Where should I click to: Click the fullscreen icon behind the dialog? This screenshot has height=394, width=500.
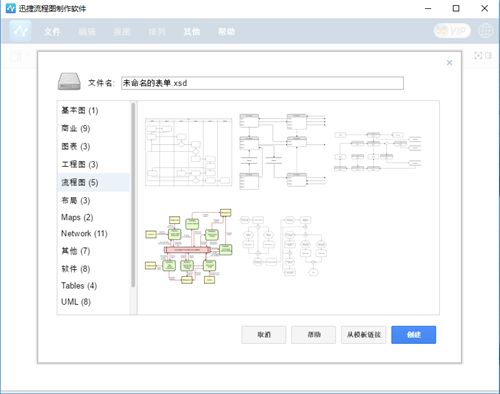pyautogui.click(x=478, y=56)
